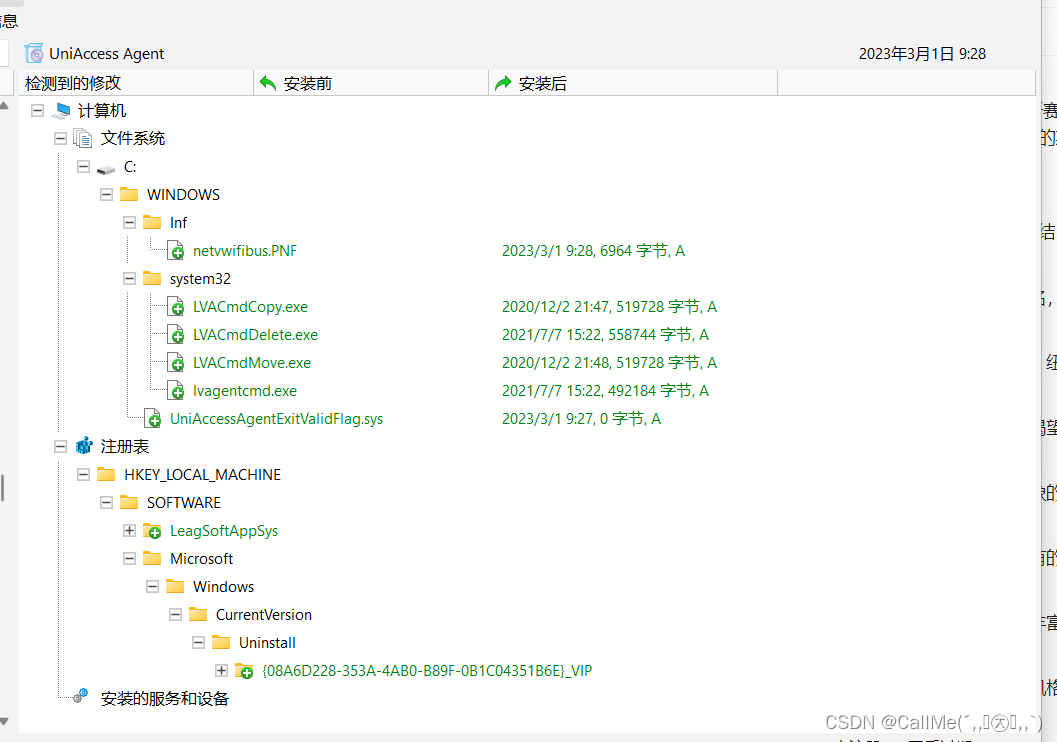Click the '2020/12/2 21:48, 519728 字节, A' value
This screenshot has width=1057, height=742.
609,363
